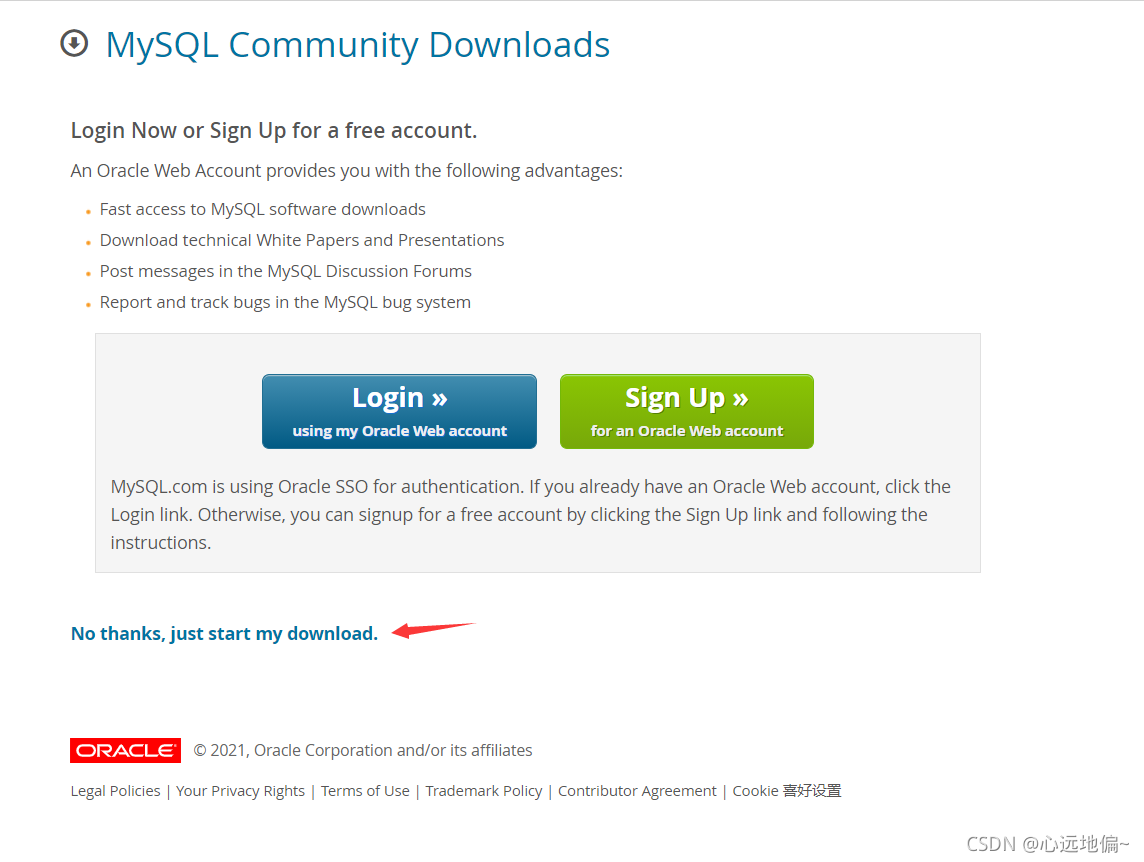Click the red arrow annotation
The image size is (1144, 862).
click(433, 630)
